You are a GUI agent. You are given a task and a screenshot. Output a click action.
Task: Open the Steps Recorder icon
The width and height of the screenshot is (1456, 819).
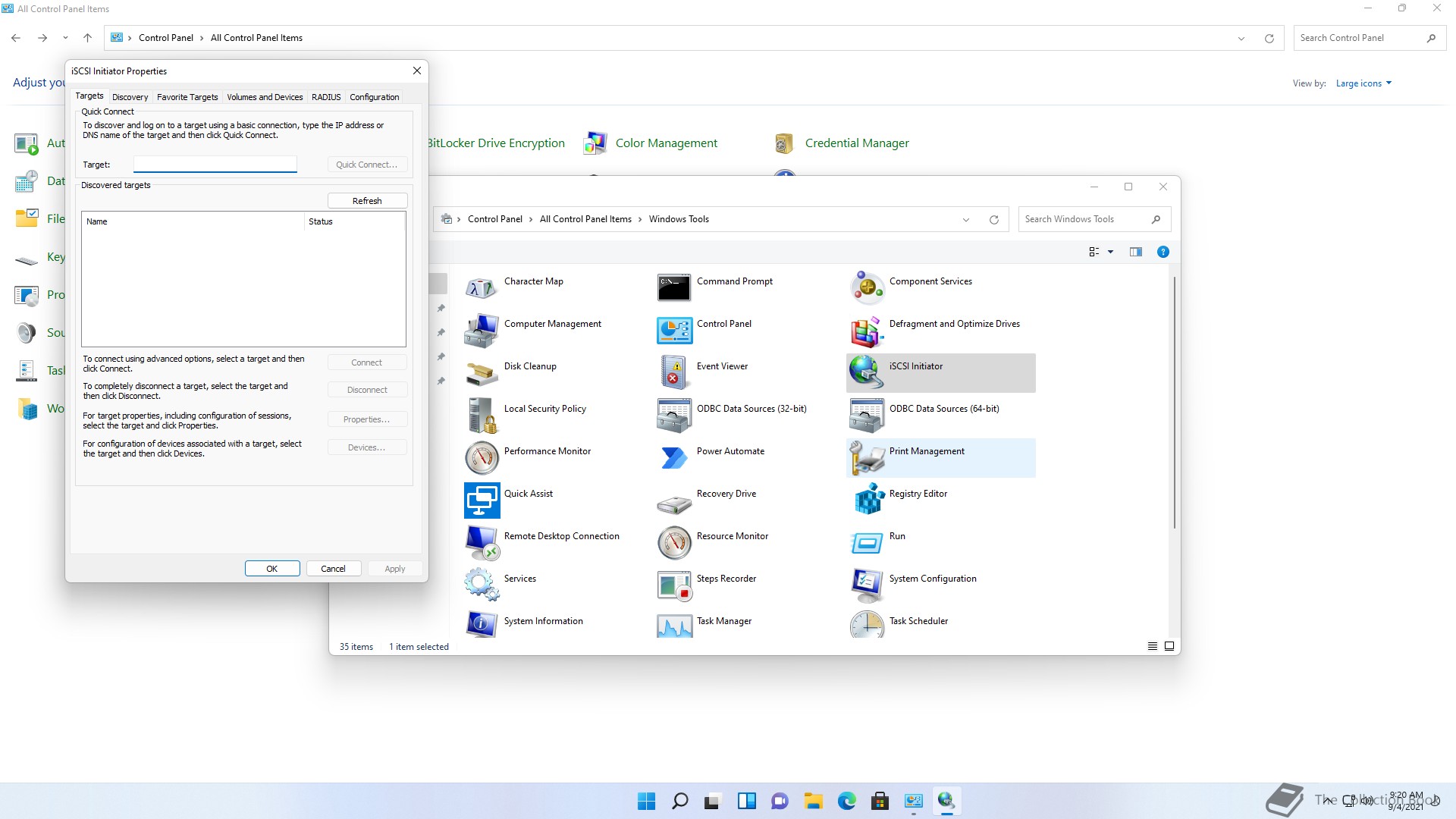coord(674,585)
